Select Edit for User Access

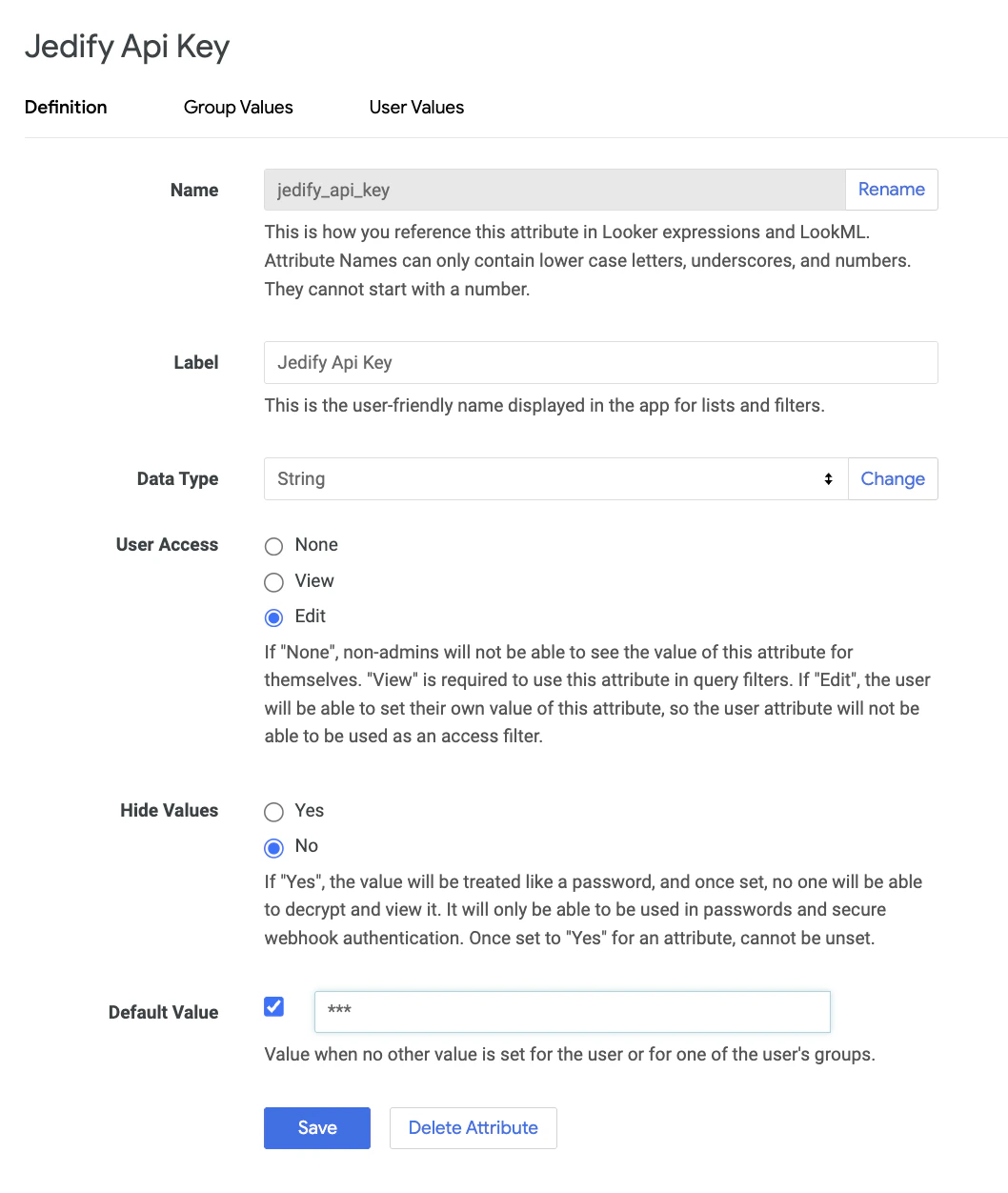pyautogui.click(x=273, y=617)
